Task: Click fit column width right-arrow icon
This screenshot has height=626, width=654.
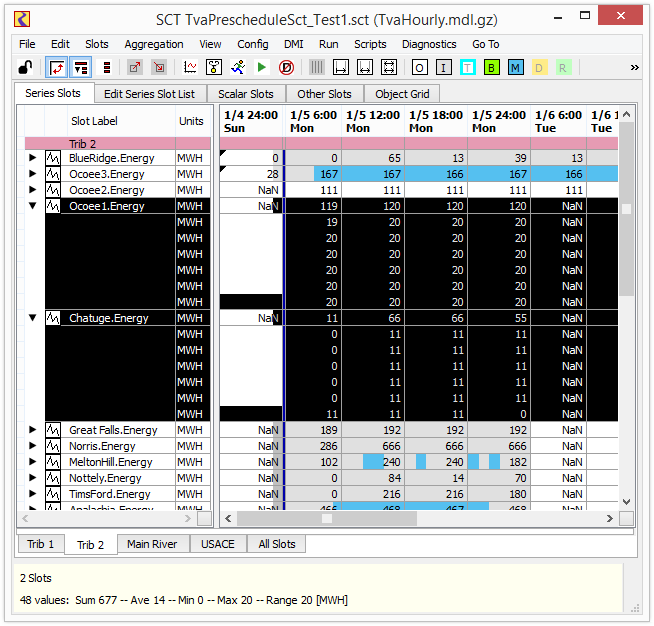Action: [341, 67]
